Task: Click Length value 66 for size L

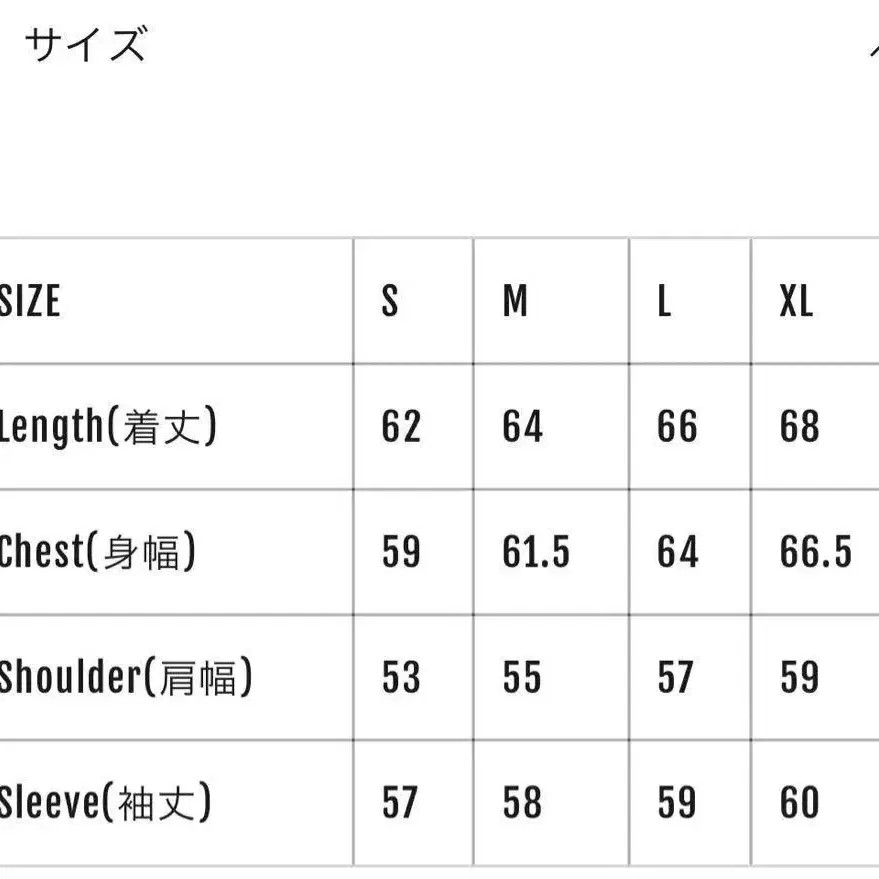Action: pyautogui.click(x=677, y=427)
